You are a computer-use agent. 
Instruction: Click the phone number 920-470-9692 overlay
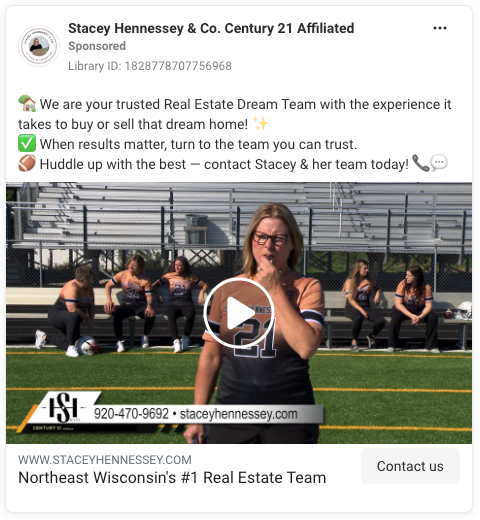131,414
